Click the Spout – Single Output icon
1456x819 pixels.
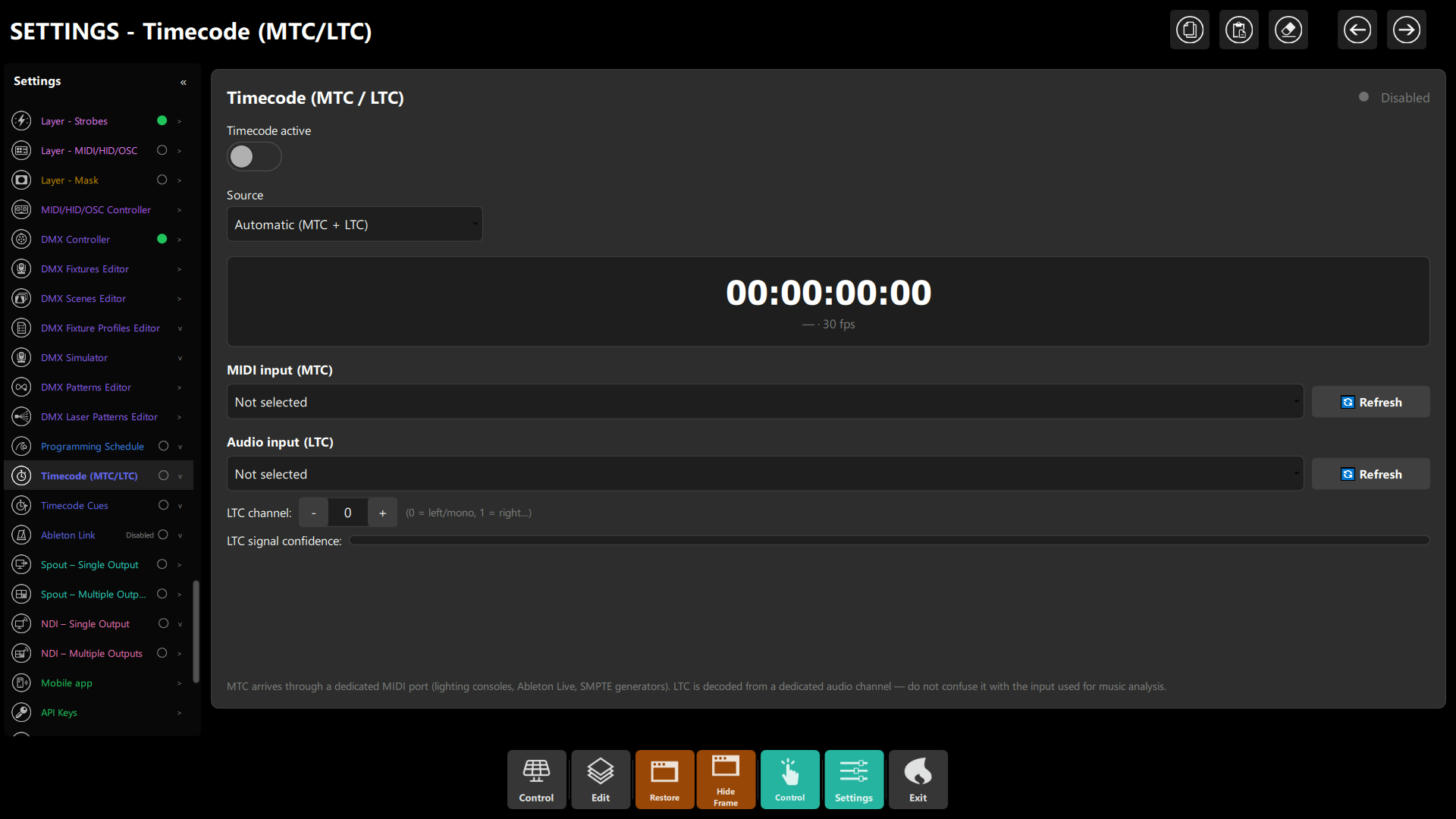(x=21, y=565)
